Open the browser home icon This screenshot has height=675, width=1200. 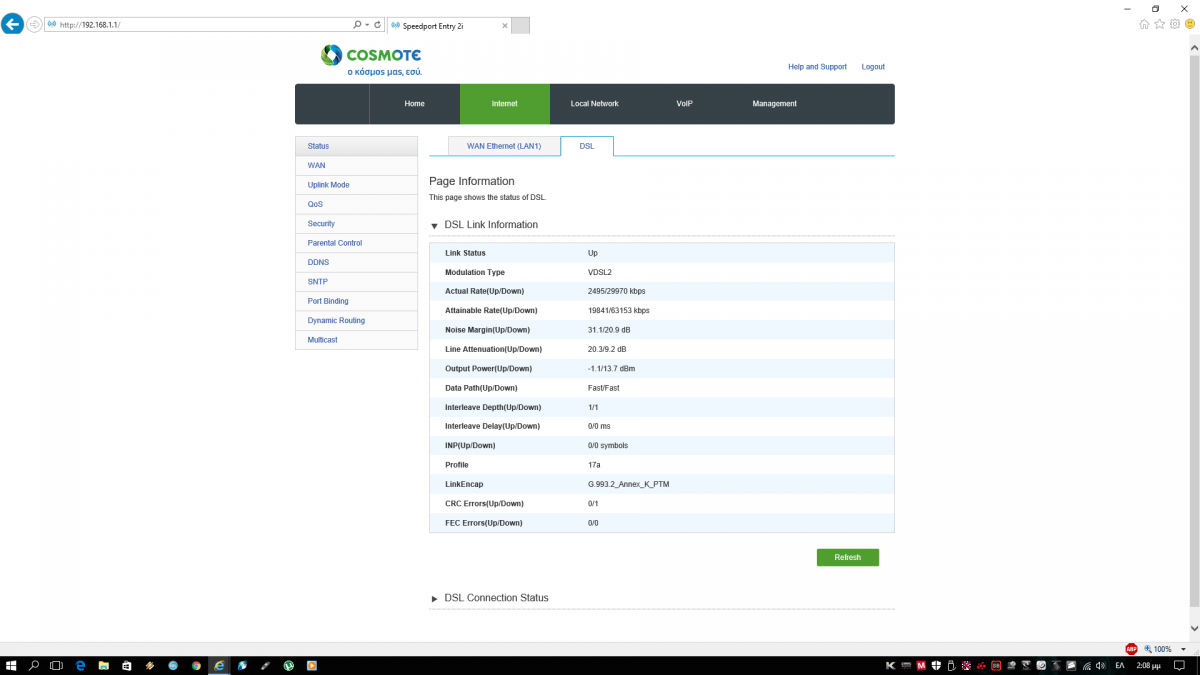pos(1144,24)
